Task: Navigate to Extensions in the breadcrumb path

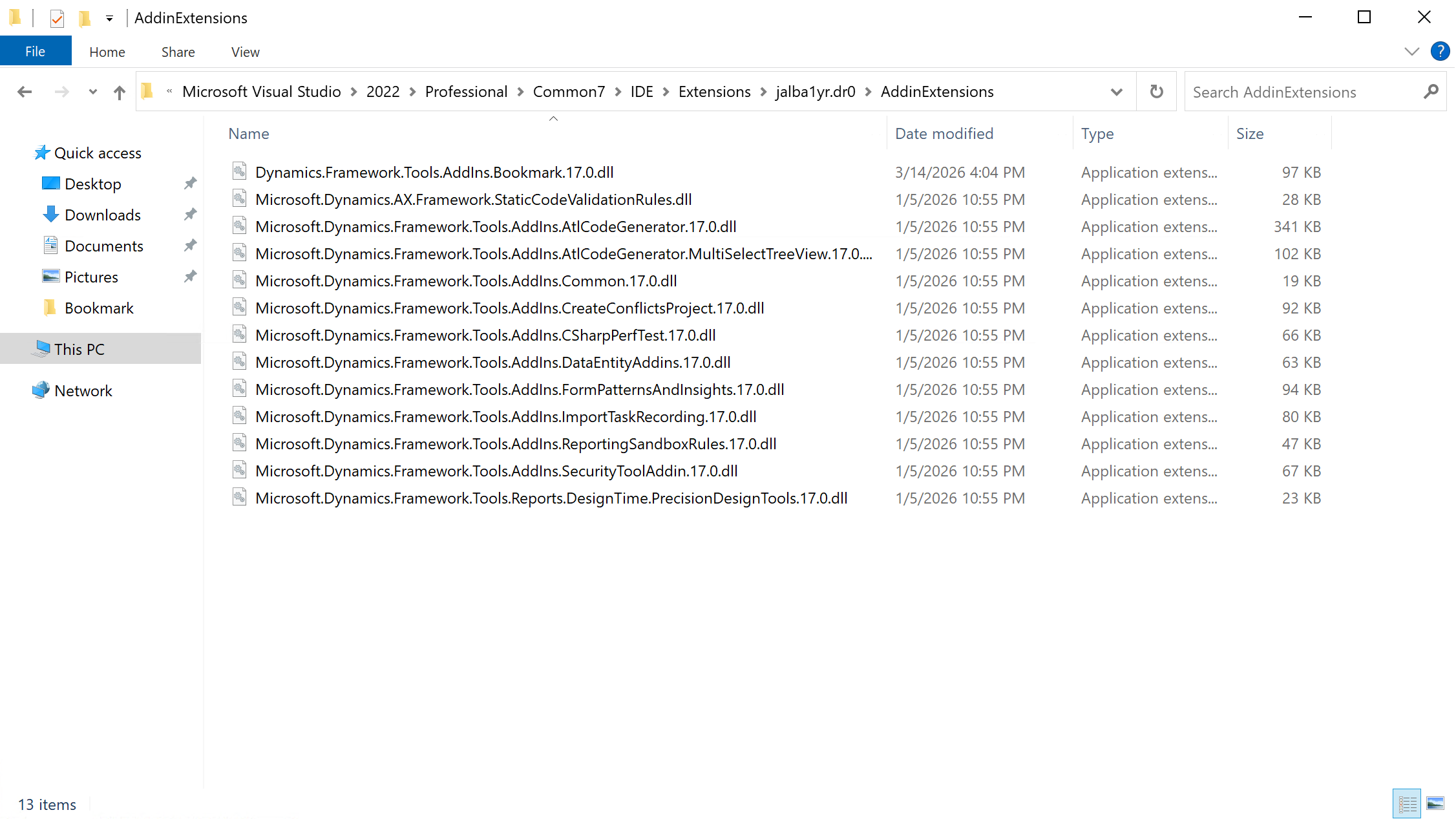Action: [x=714, y=92]
